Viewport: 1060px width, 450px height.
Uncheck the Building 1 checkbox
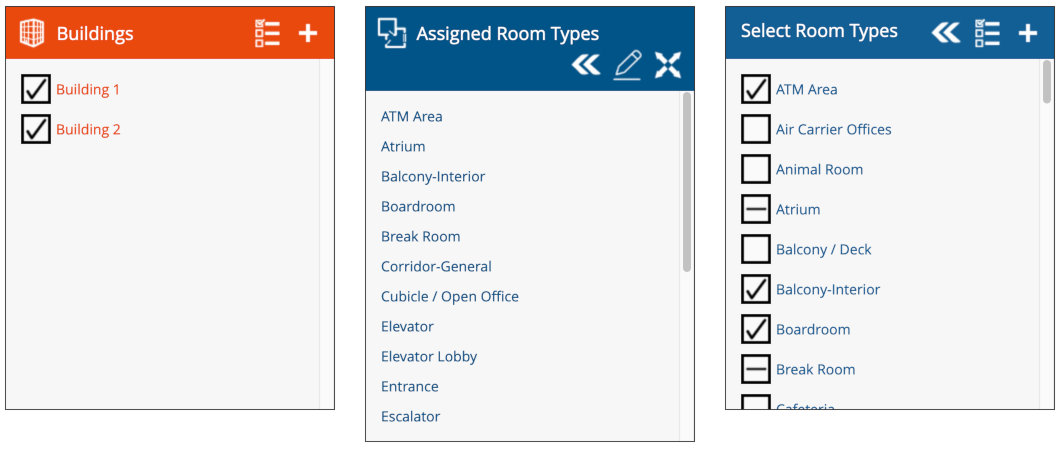(x=36, y=89)
